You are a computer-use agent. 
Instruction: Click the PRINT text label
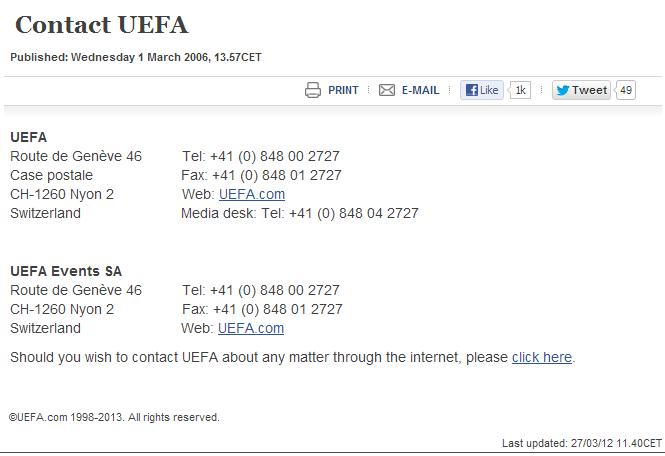point(343,90)
